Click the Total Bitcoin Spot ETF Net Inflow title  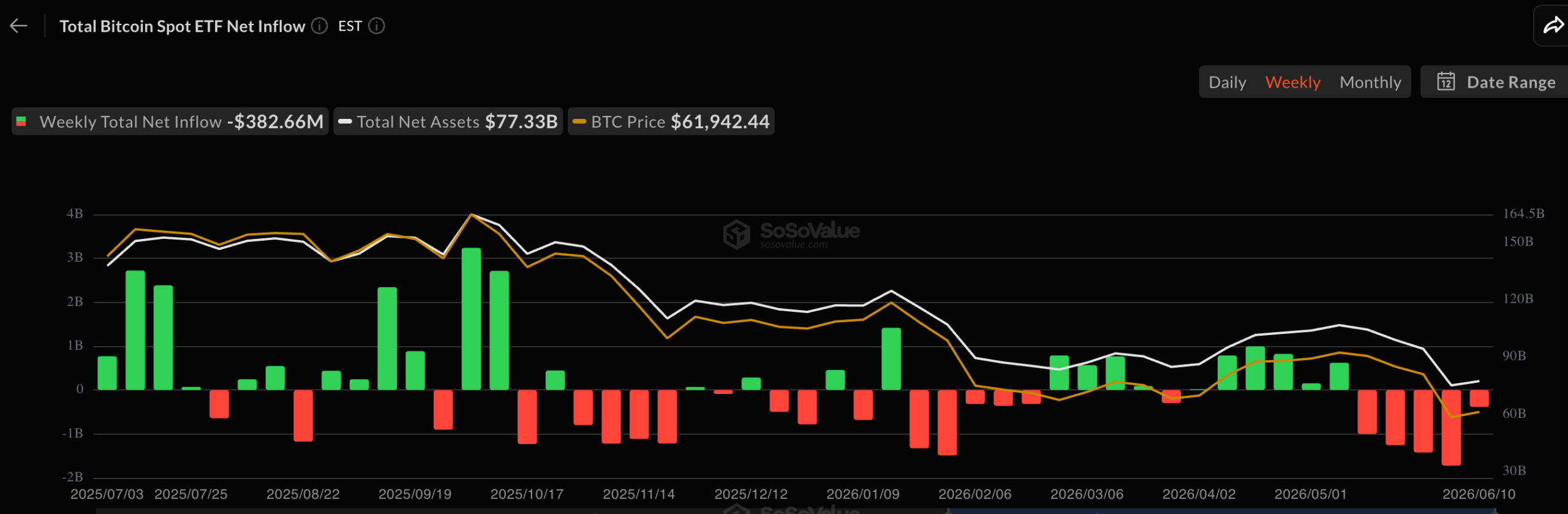(182, 26)
